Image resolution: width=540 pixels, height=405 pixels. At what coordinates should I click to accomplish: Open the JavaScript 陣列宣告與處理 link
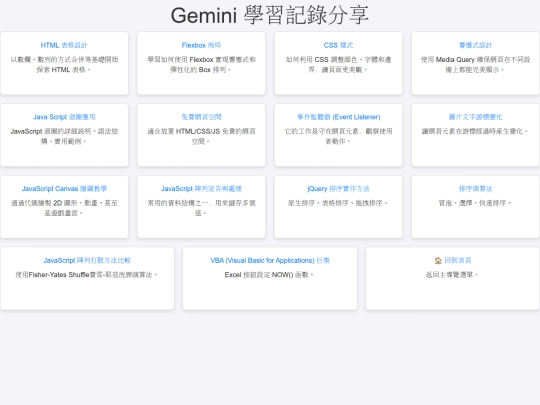point(201,189)
